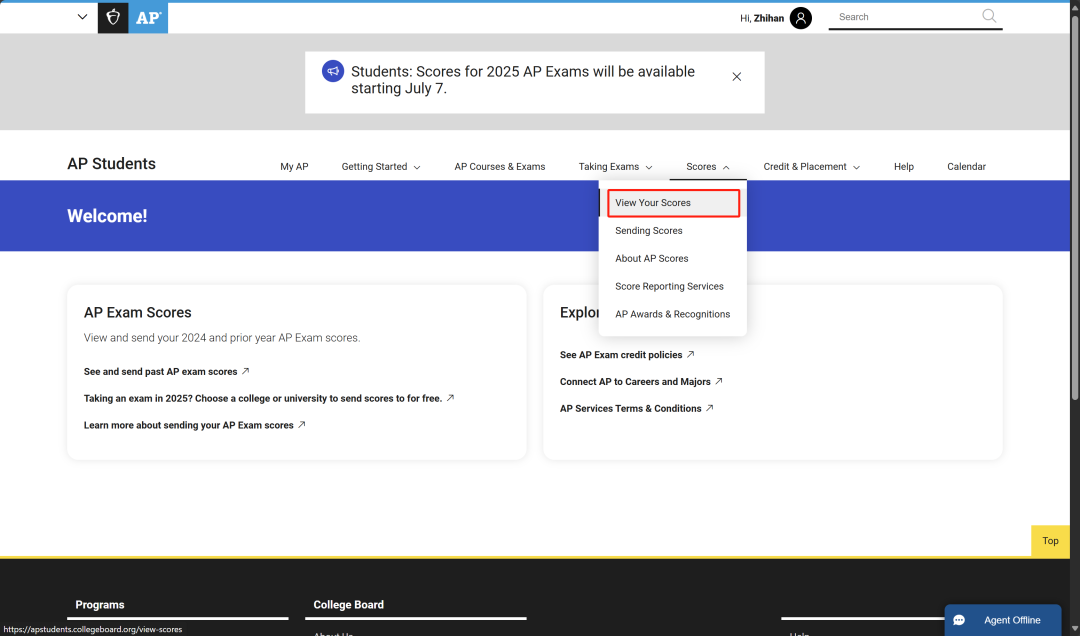
Task: Open AP Services Terms & Conditions link
Action: [x=636, y=409]
